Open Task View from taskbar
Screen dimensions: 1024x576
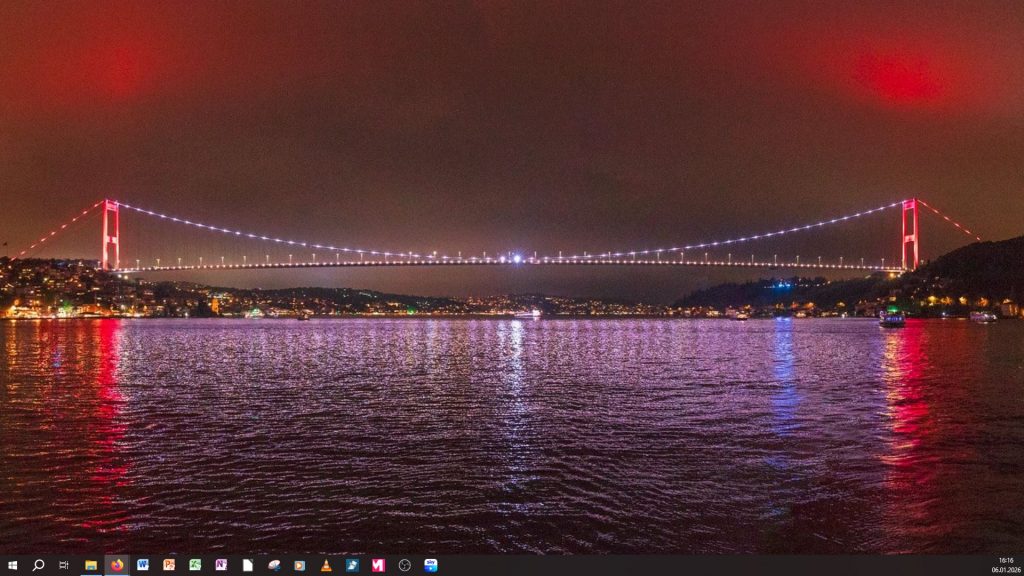[64, 565]
